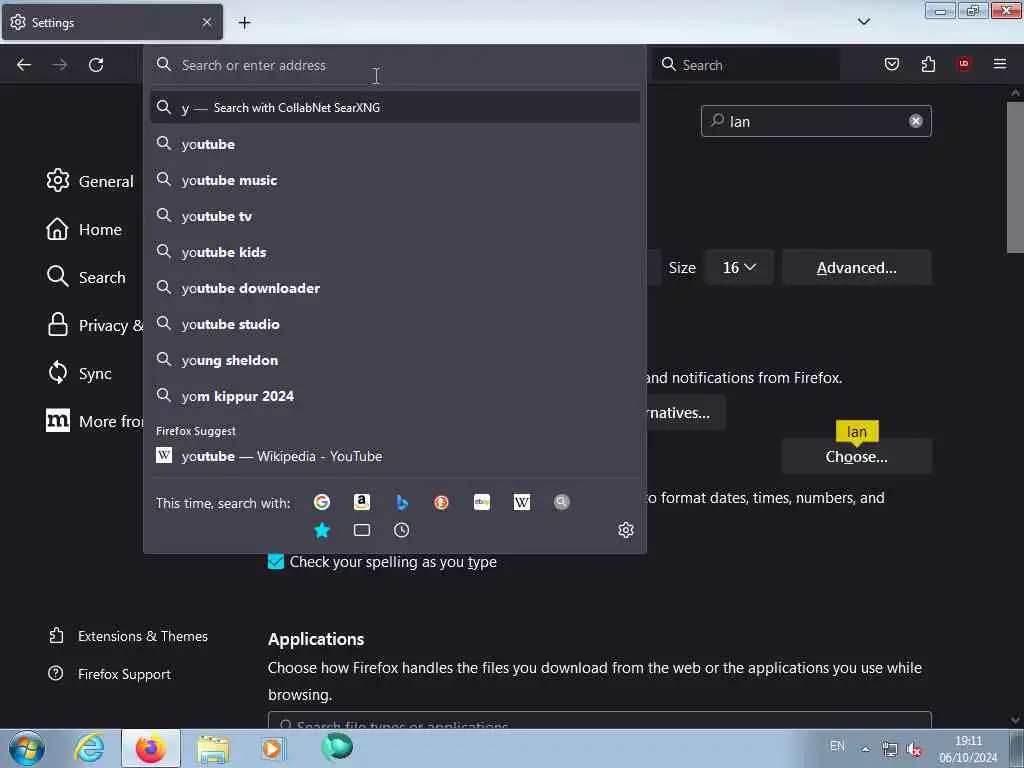Viewport: 1024px width, 768px height.
Task: Open Extensions & Themes link
Action: click(128, 635)
